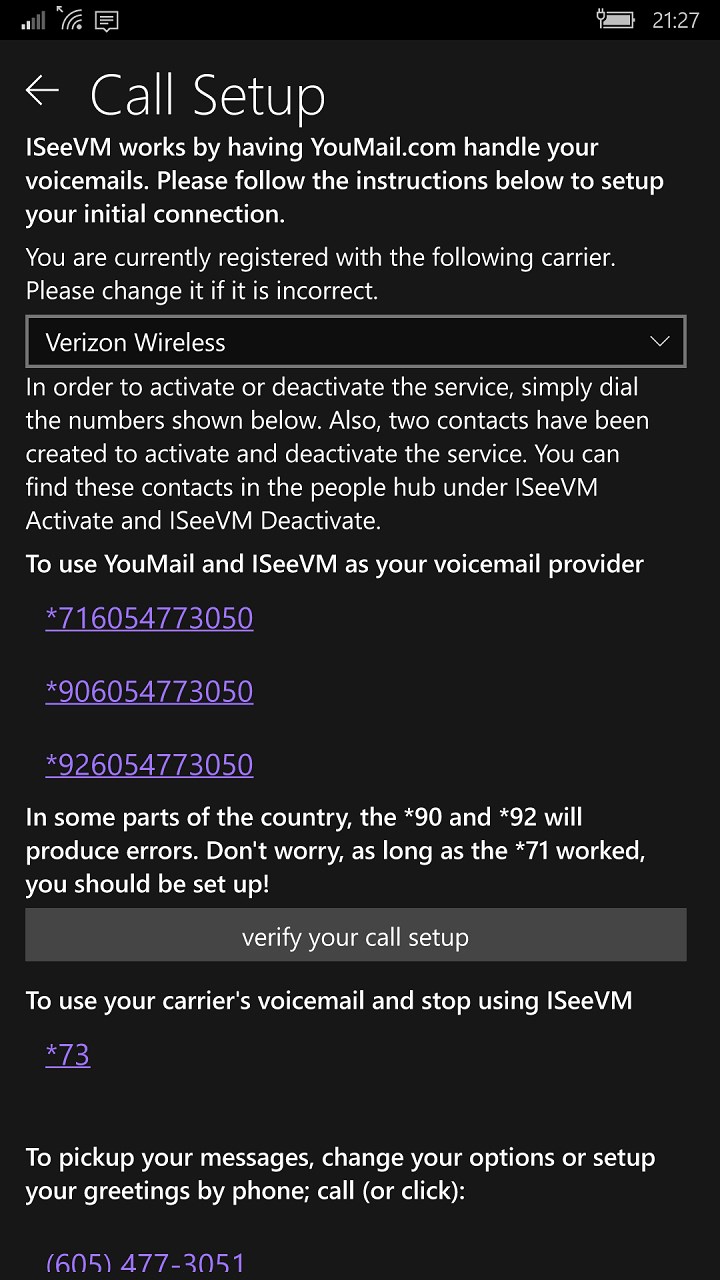The height and width of the screenshot is (1280, 720).
Task: Tap the YouMail.com intro paragraph
Action: (345, 180)
